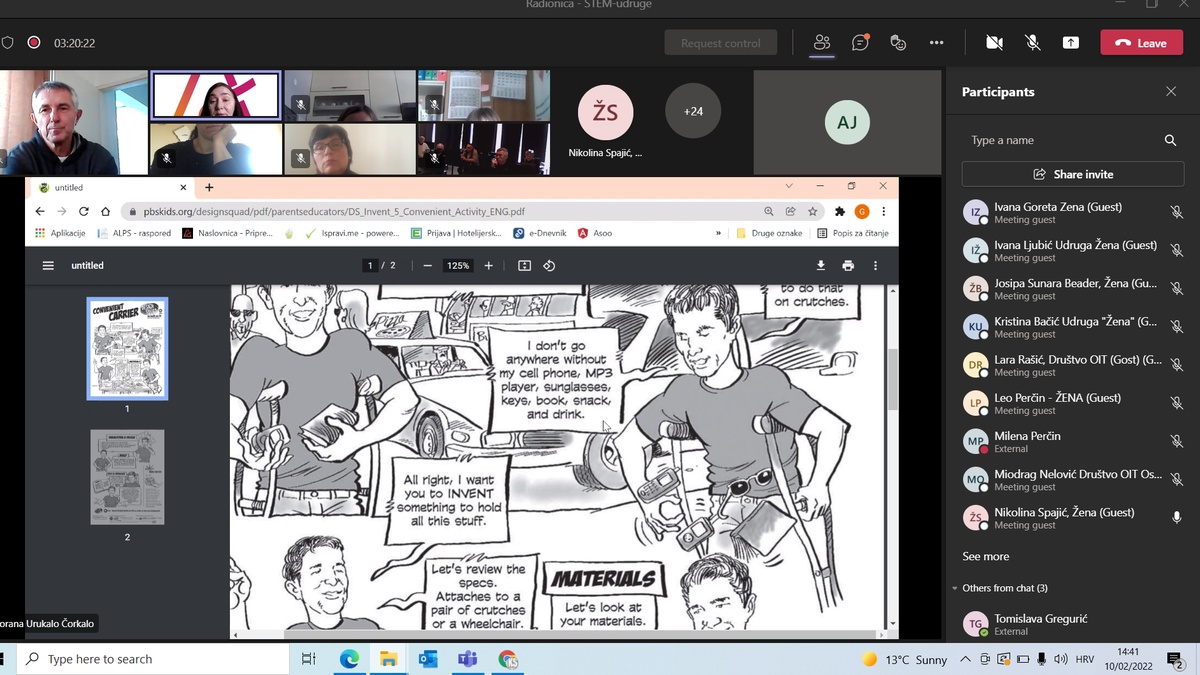Open the Share content tray icon

[1071, 43]
